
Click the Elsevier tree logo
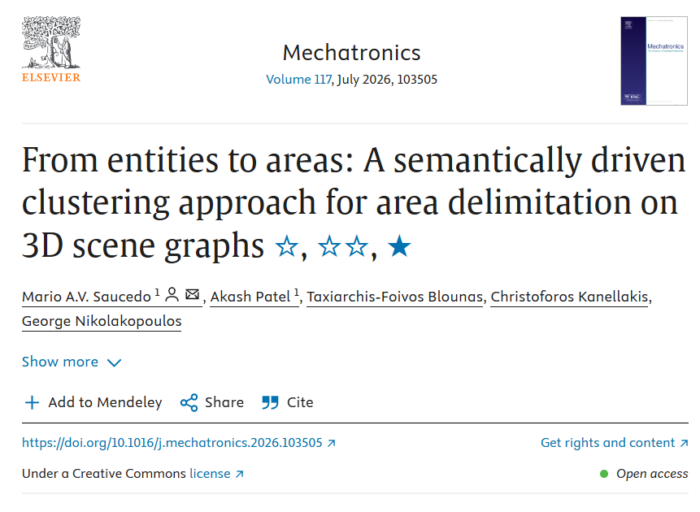[51, 49]
